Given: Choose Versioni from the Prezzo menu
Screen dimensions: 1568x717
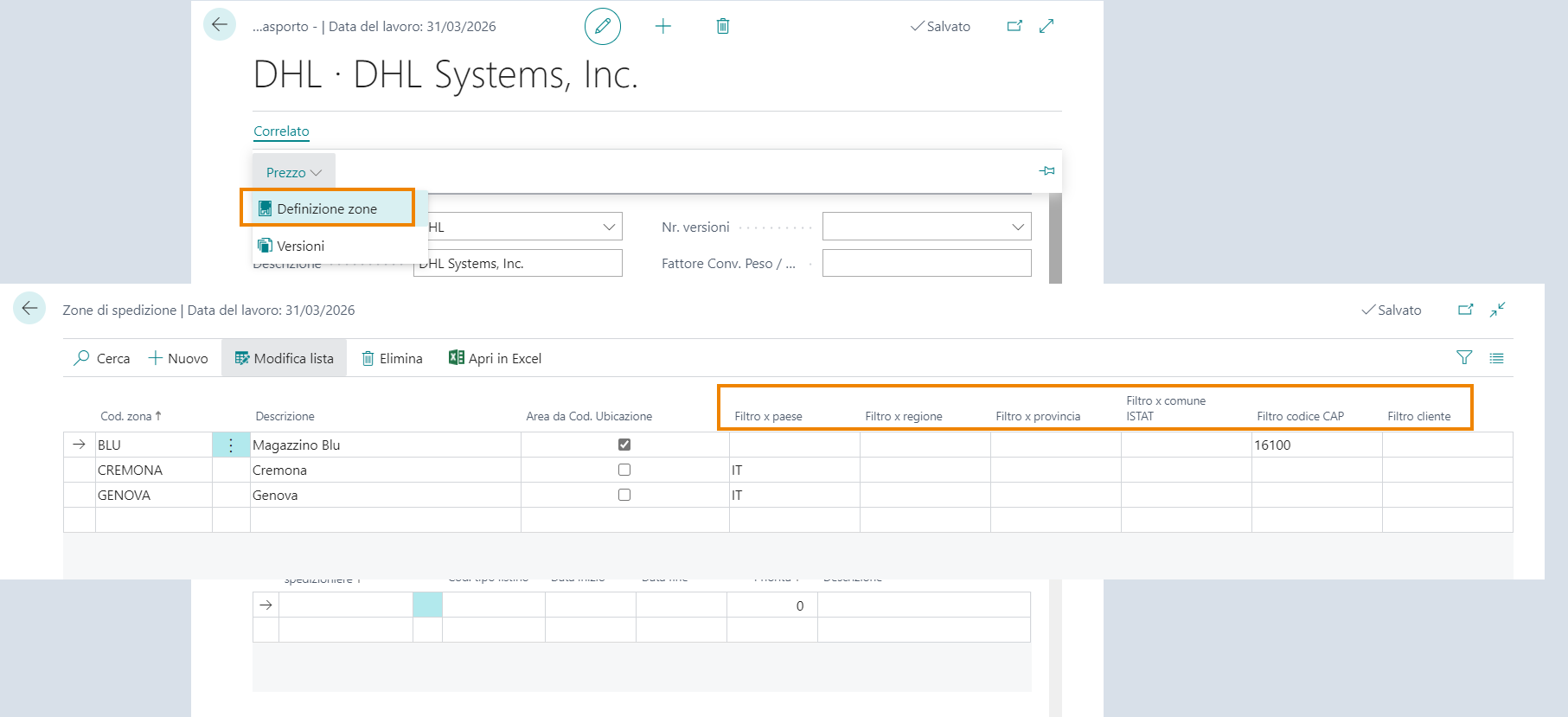Looking at the screenshot, I should 300,246.
